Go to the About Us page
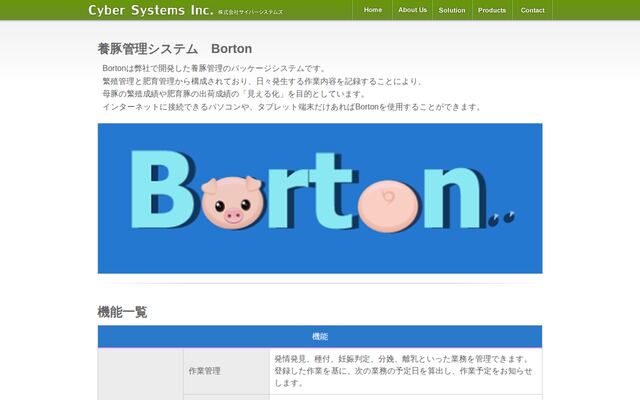This screenshot has height=400, width=640. (412, 10)
